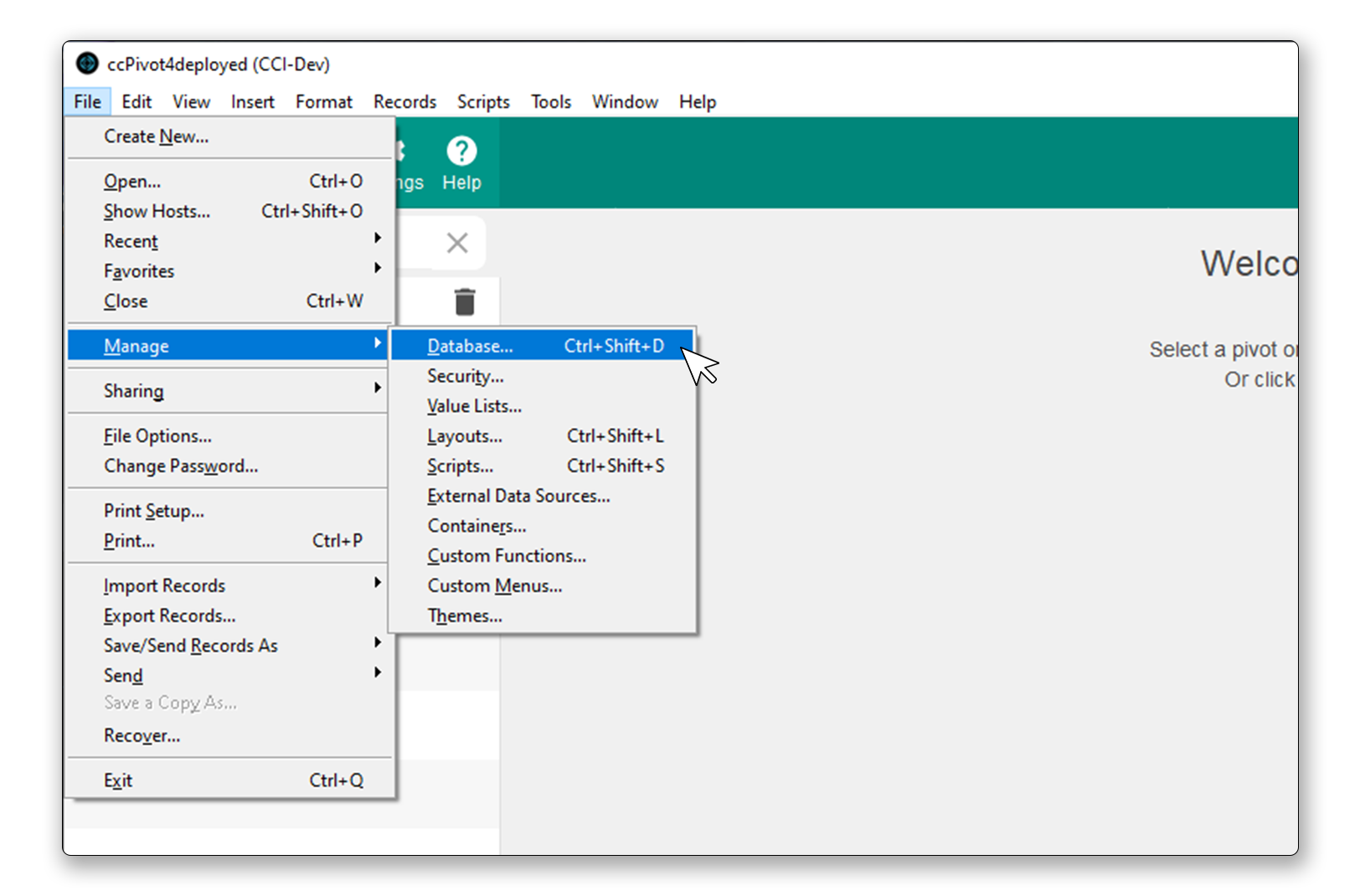The width and height of the screenshot is (1360, 896).
Task: Choose Print... from File menu
Action: click(229, 541)
